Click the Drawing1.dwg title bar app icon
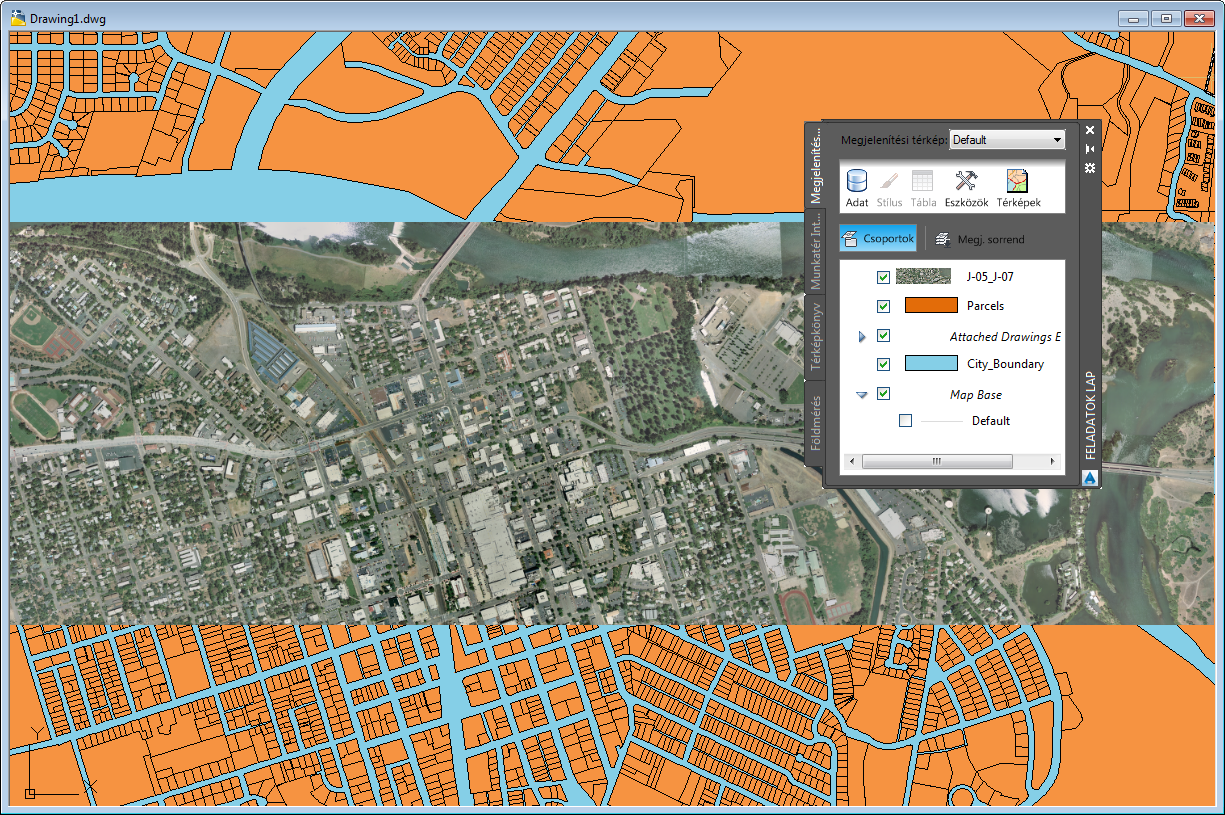Viewport: 1225px width, 815px height. pyautogui.click(x=18, y=17)
